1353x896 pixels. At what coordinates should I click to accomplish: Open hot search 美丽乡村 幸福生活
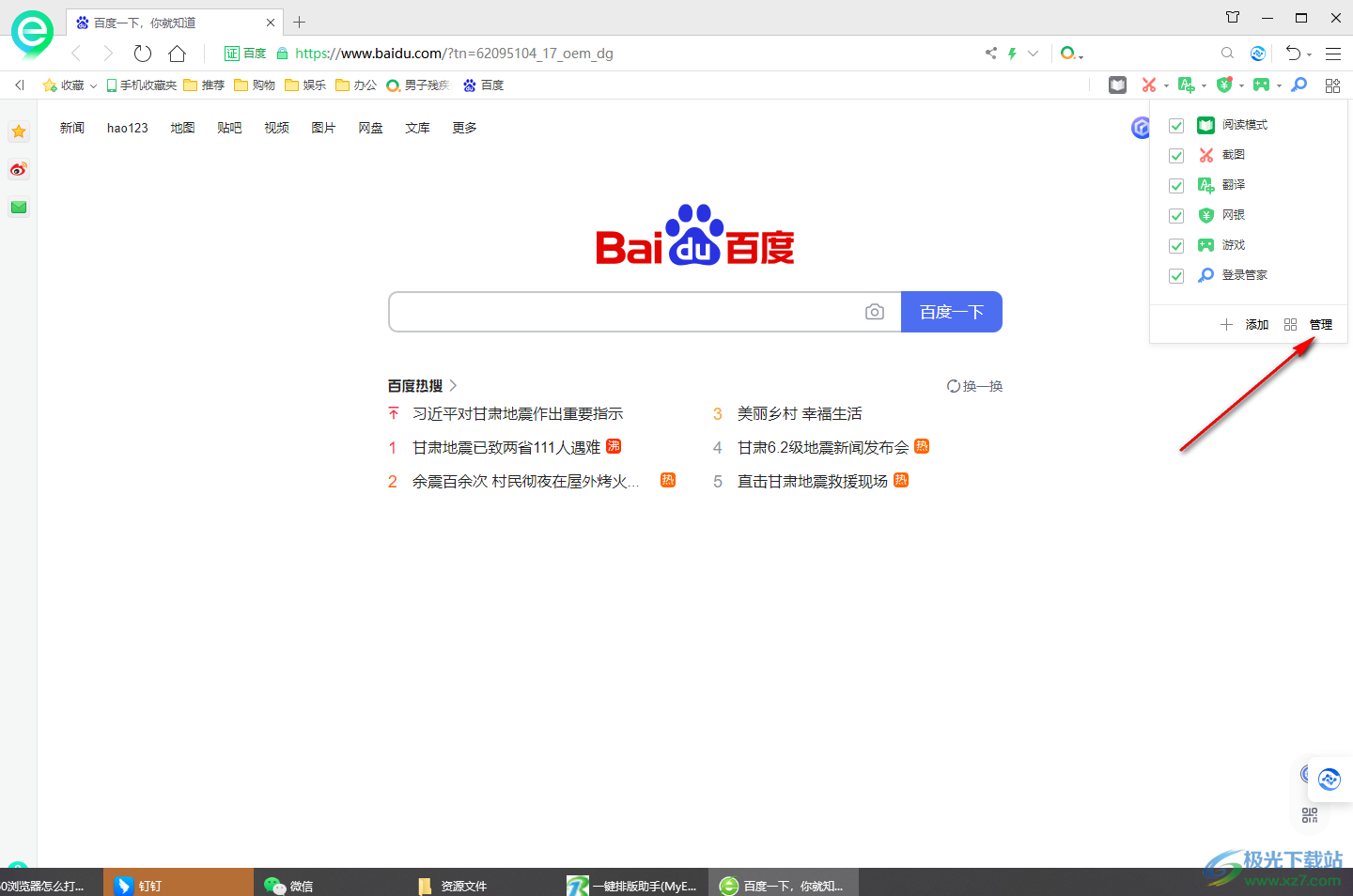(x=800, y=413)
